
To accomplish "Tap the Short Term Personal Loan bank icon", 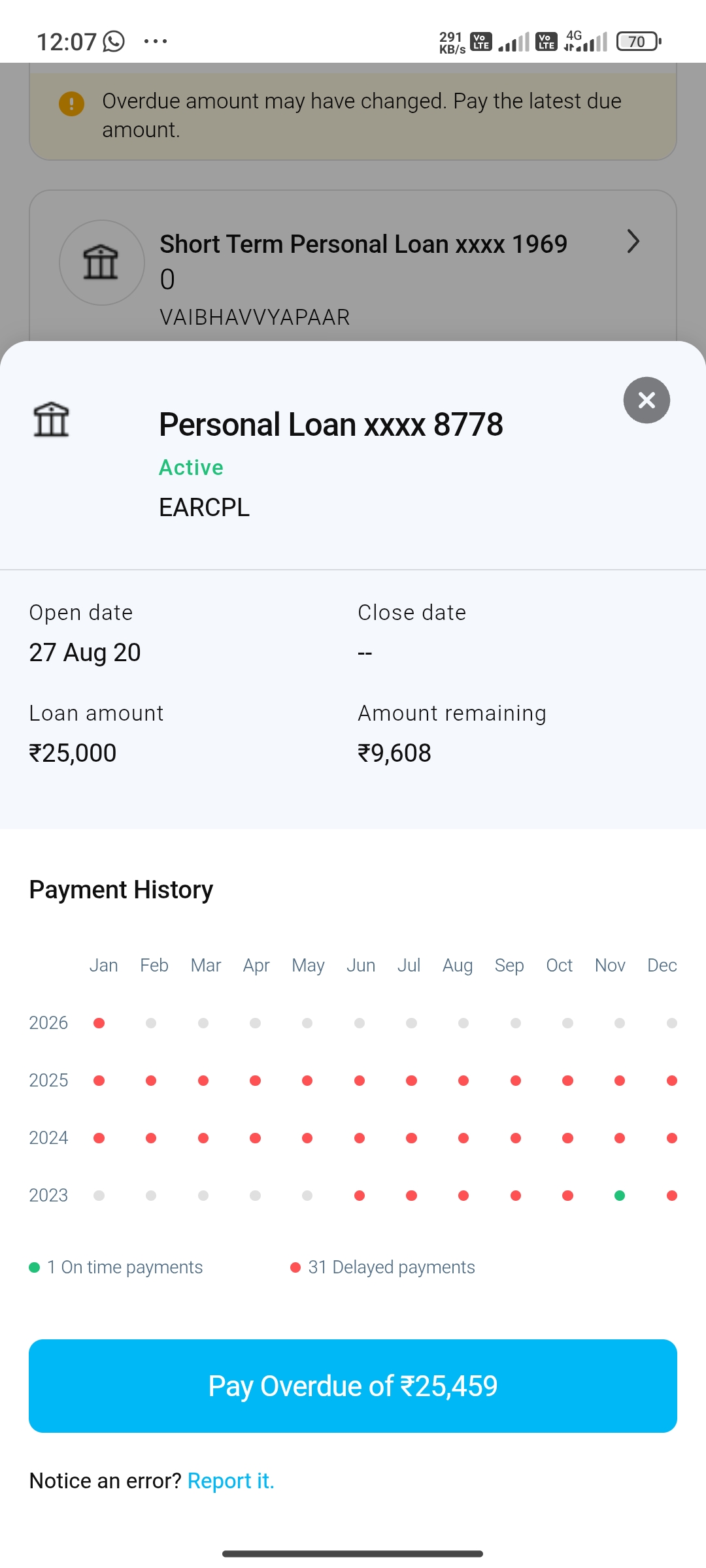I will coord(101,263).
